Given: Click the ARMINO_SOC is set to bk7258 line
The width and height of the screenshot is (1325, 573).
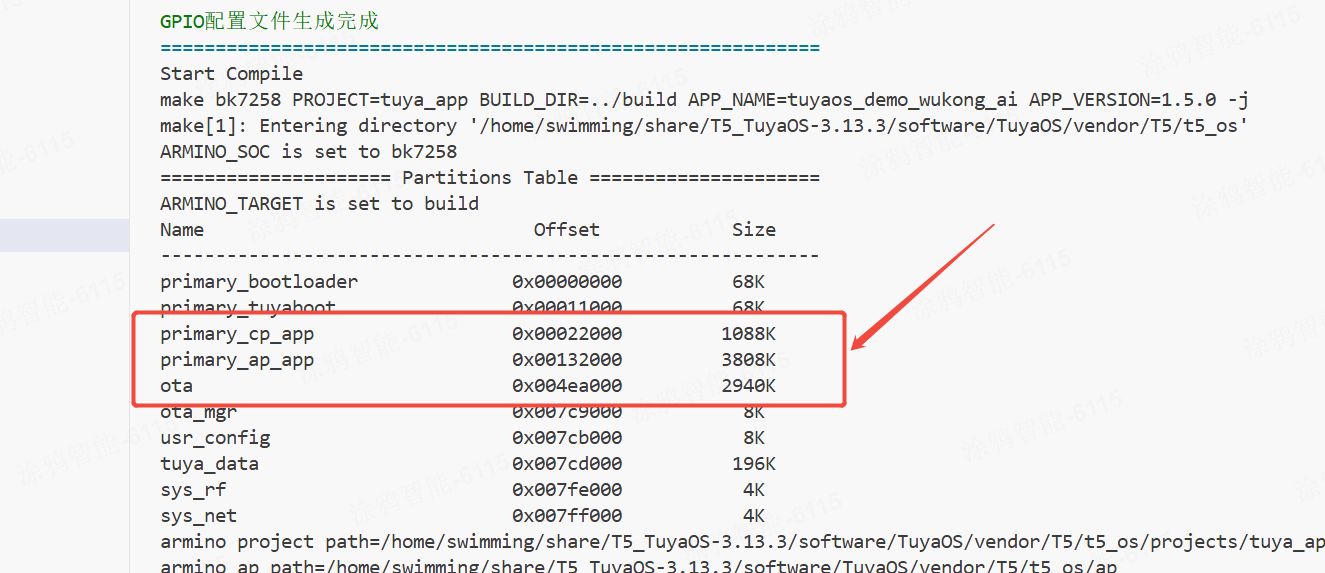Looking at the screenshot, I should 308,152.
